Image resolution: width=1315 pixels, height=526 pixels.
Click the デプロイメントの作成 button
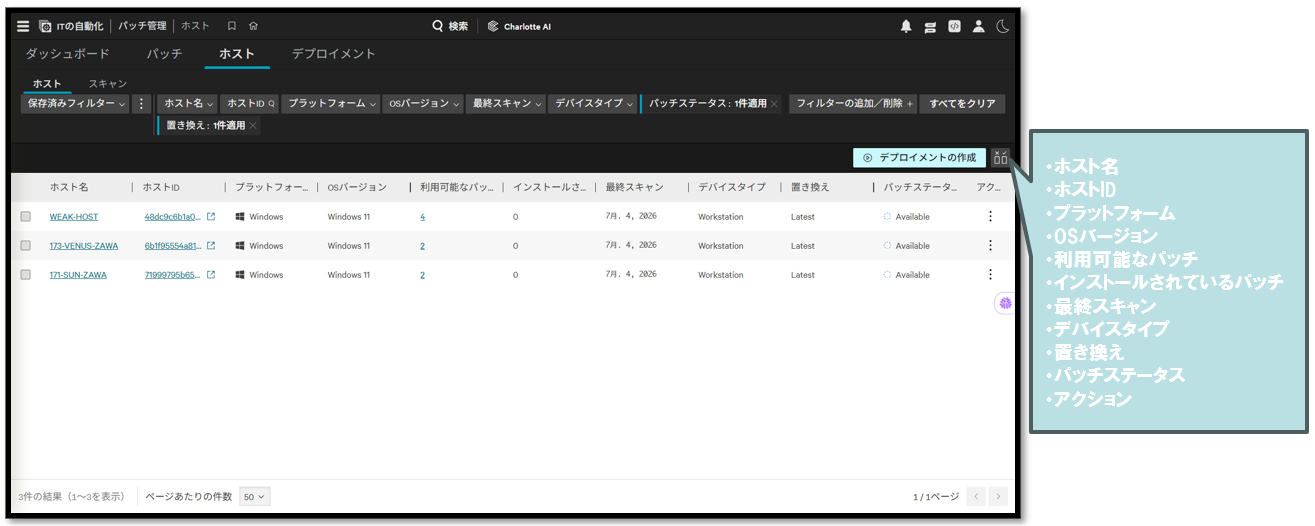pyautogui.click(x=919, y=157)
